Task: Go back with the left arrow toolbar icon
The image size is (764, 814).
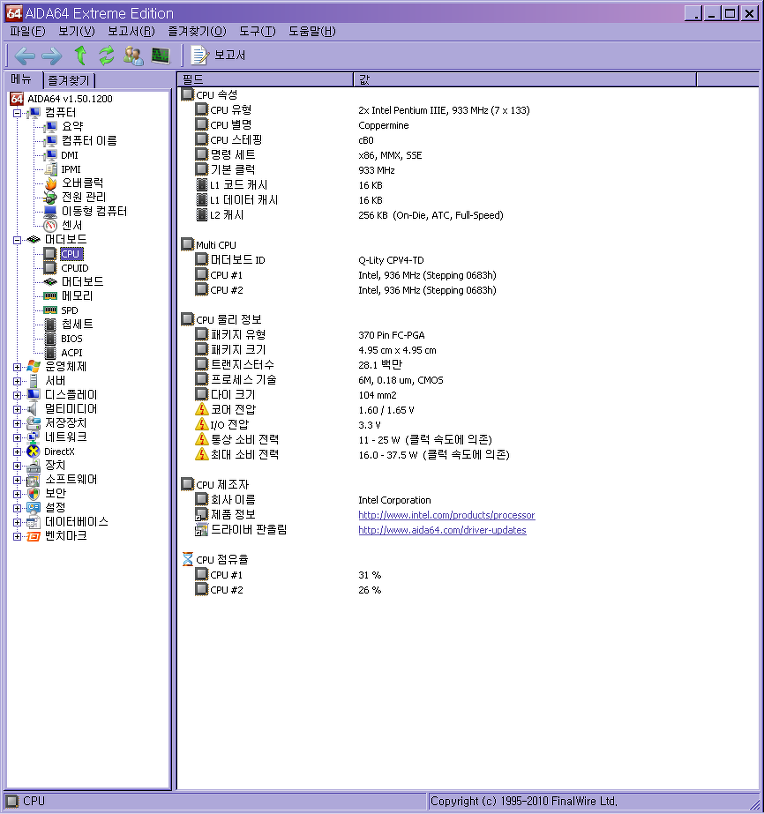Action: [x=24, y=55]
